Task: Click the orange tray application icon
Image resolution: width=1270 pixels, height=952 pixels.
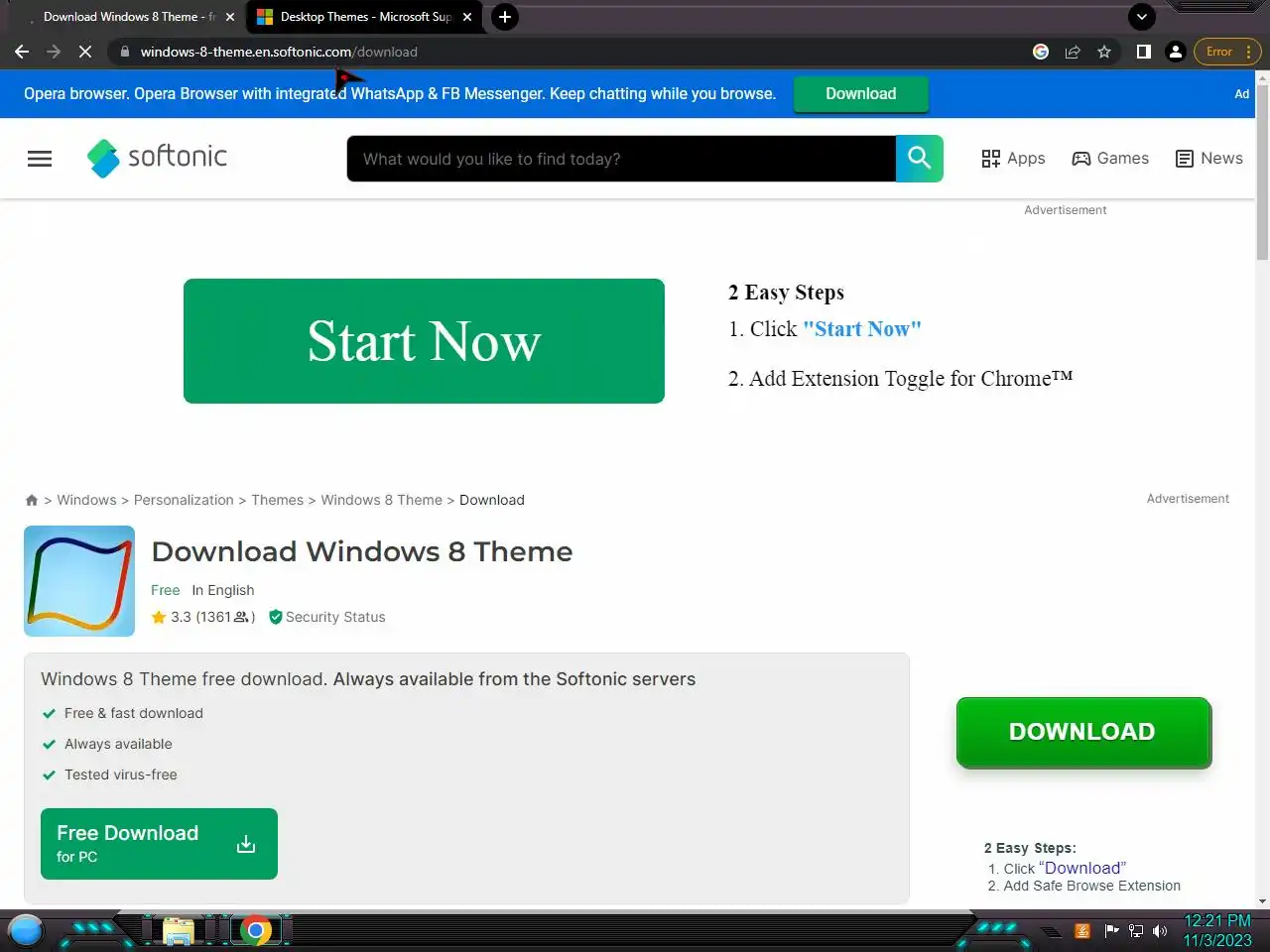Action: [1082, 930]
